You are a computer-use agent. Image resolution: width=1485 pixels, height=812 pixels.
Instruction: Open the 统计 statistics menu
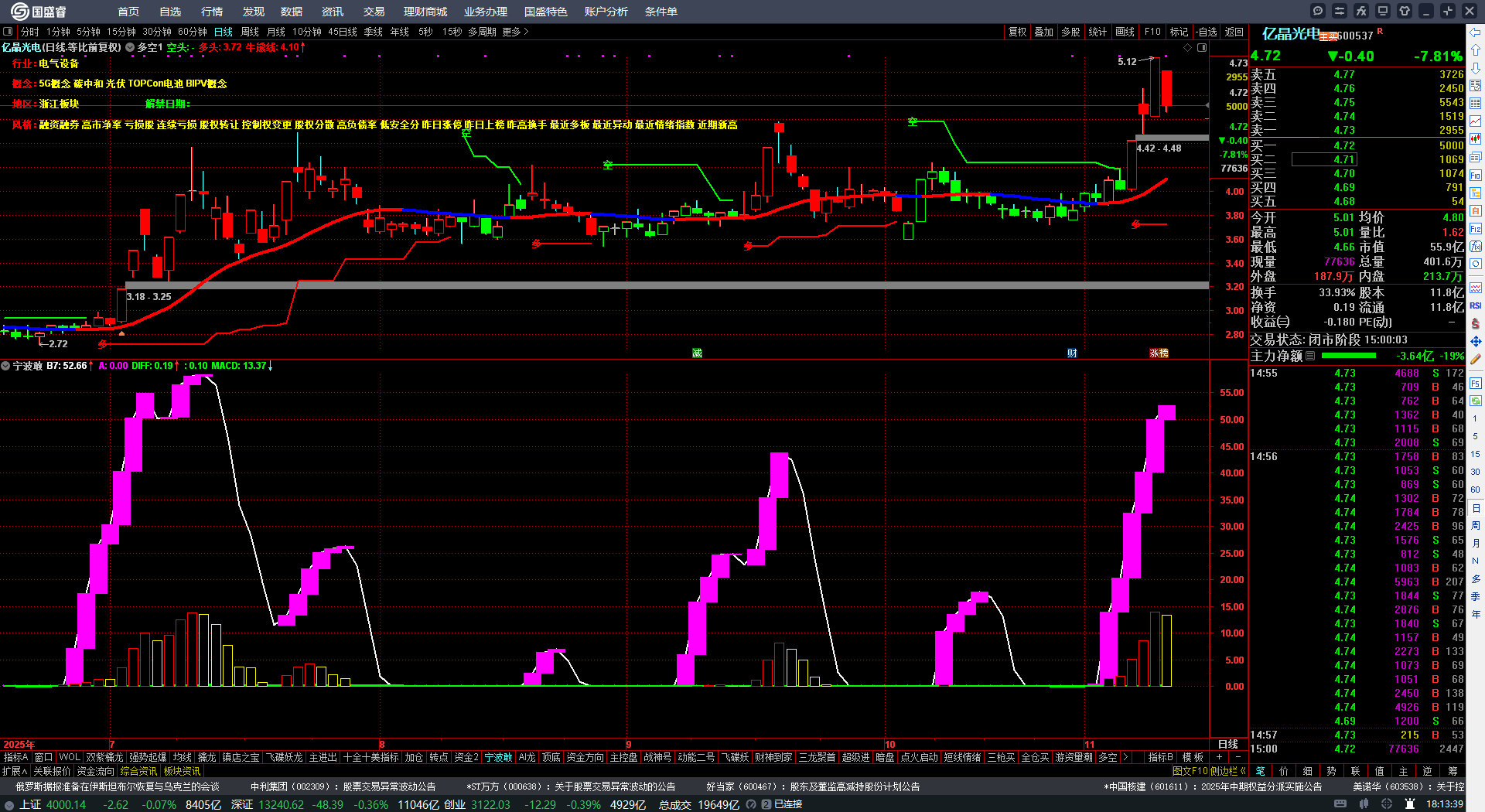coord(1098,32)
